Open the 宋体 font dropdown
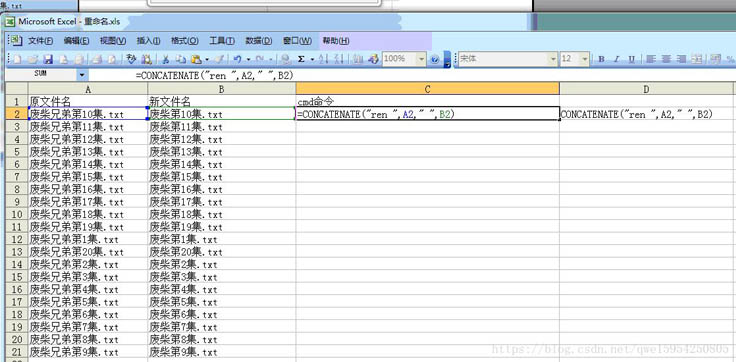Viewport: 736px width, 362px height. pos(553,59)
